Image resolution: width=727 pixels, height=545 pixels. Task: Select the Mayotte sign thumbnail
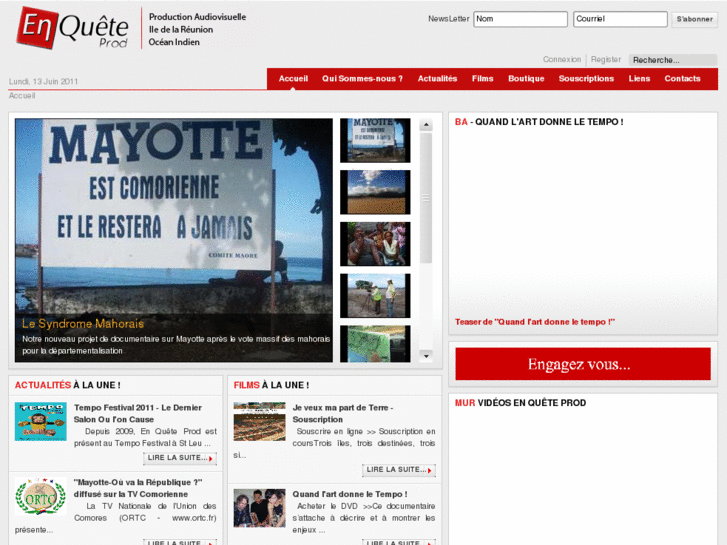pos(375,141)
